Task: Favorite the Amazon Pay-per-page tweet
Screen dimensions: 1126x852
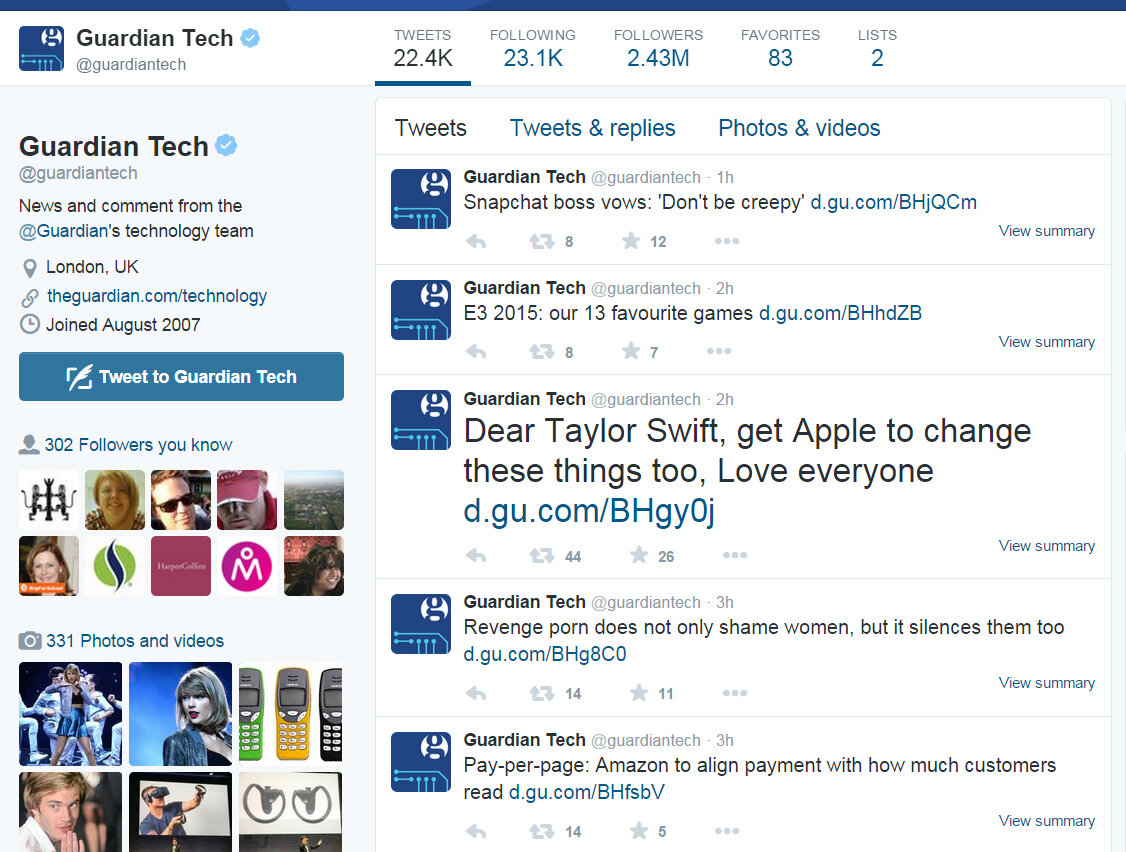Action: (638, 830)
